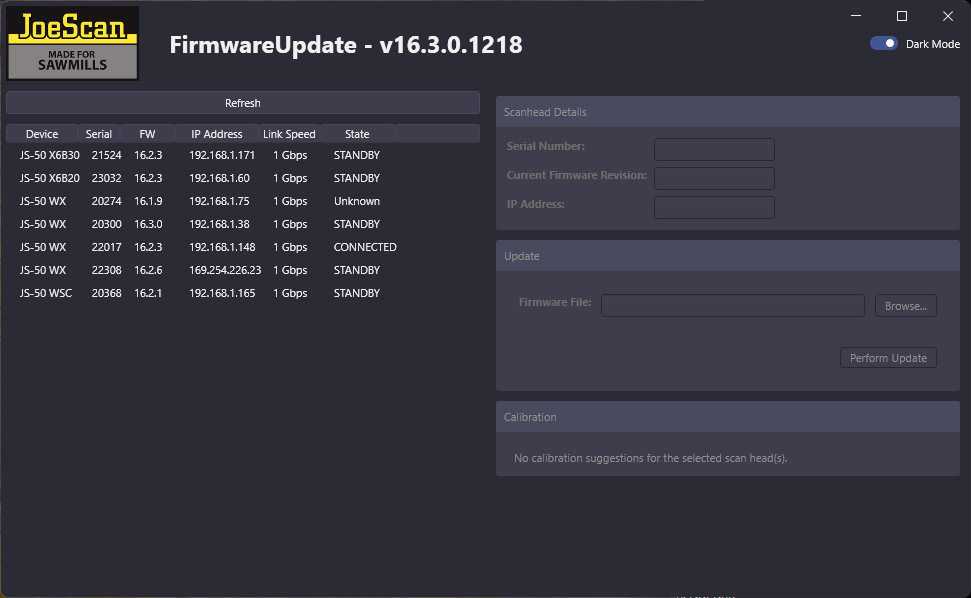Sort by the Serial column header
The width and height of the screenshot is (971, 598).
click(x=98, y=134)
